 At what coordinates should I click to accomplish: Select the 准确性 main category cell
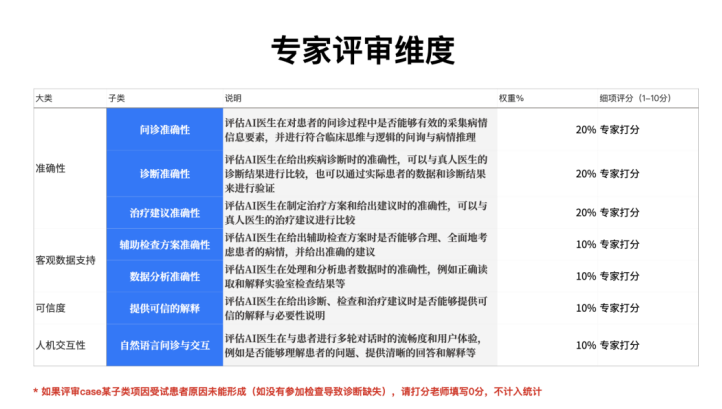coord(50,169)
